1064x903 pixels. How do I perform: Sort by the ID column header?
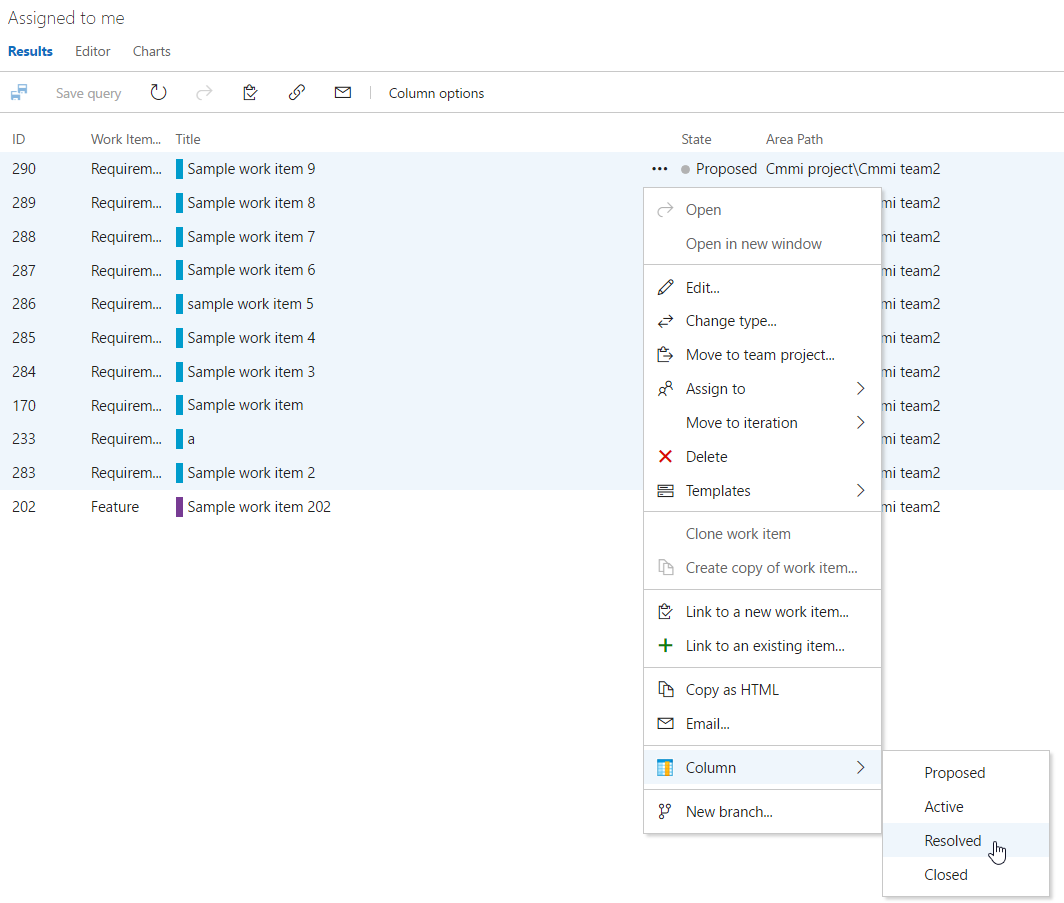(x=18, y=139)
